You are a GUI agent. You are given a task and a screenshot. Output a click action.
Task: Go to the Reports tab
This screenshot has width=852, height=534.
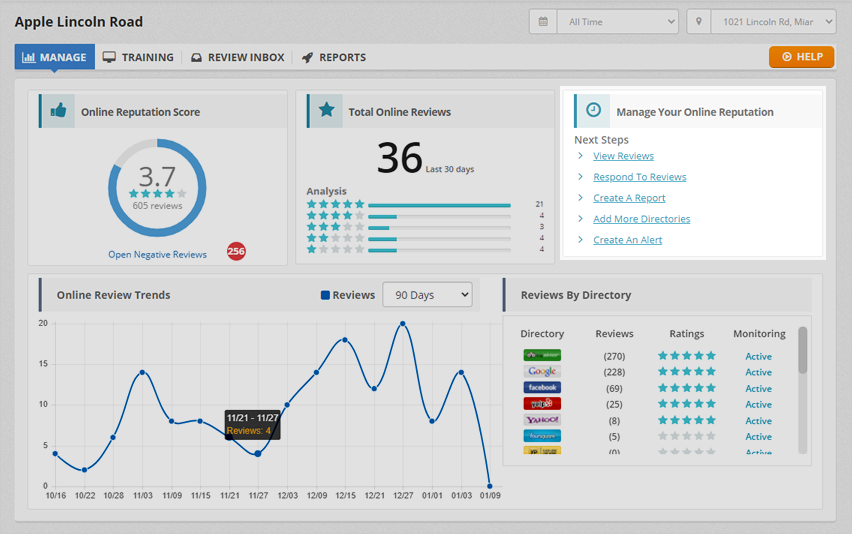333,57
